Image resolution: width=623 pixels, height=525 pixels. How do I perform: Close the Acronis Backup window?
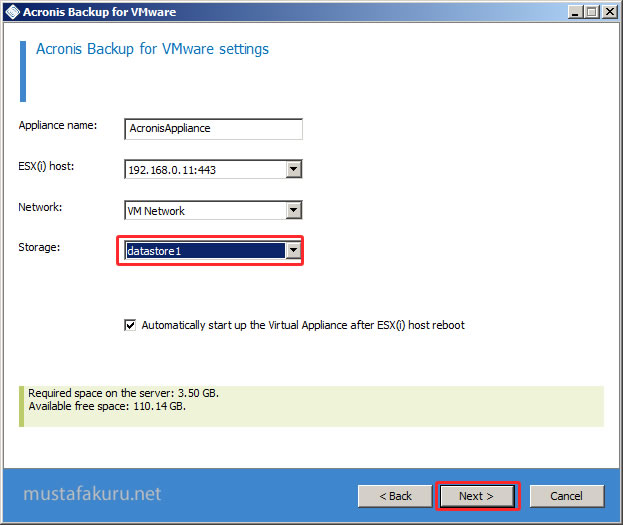click(x=610, y=12)
